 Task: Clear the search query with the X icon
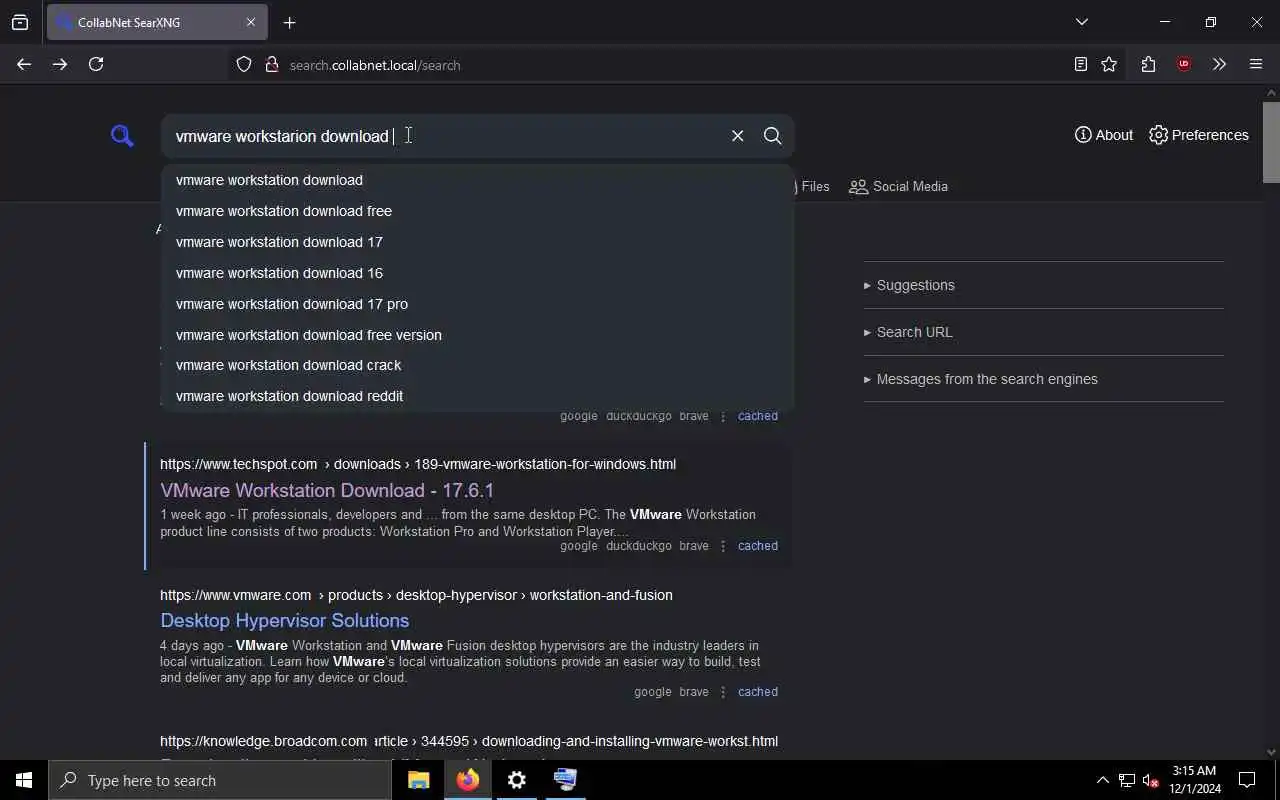pos(737,136)
